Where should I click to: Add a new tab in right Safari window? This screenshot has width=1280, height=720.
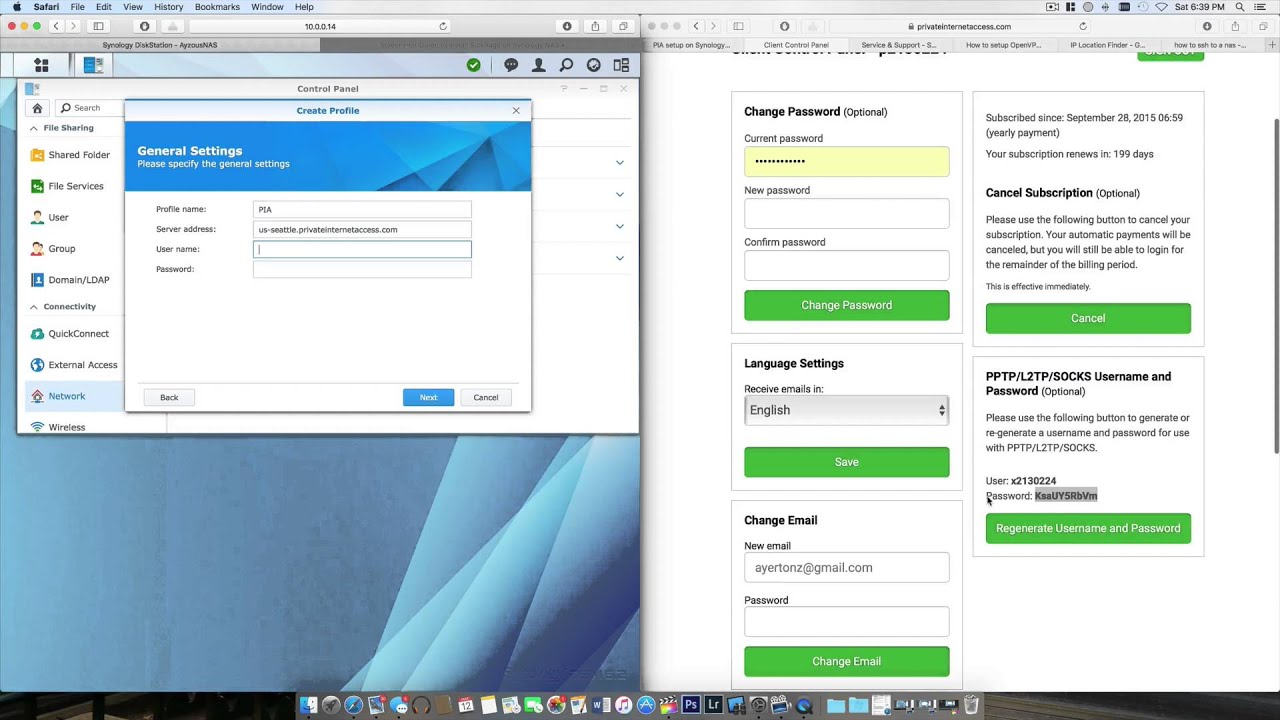click(x=1271, y=45)
